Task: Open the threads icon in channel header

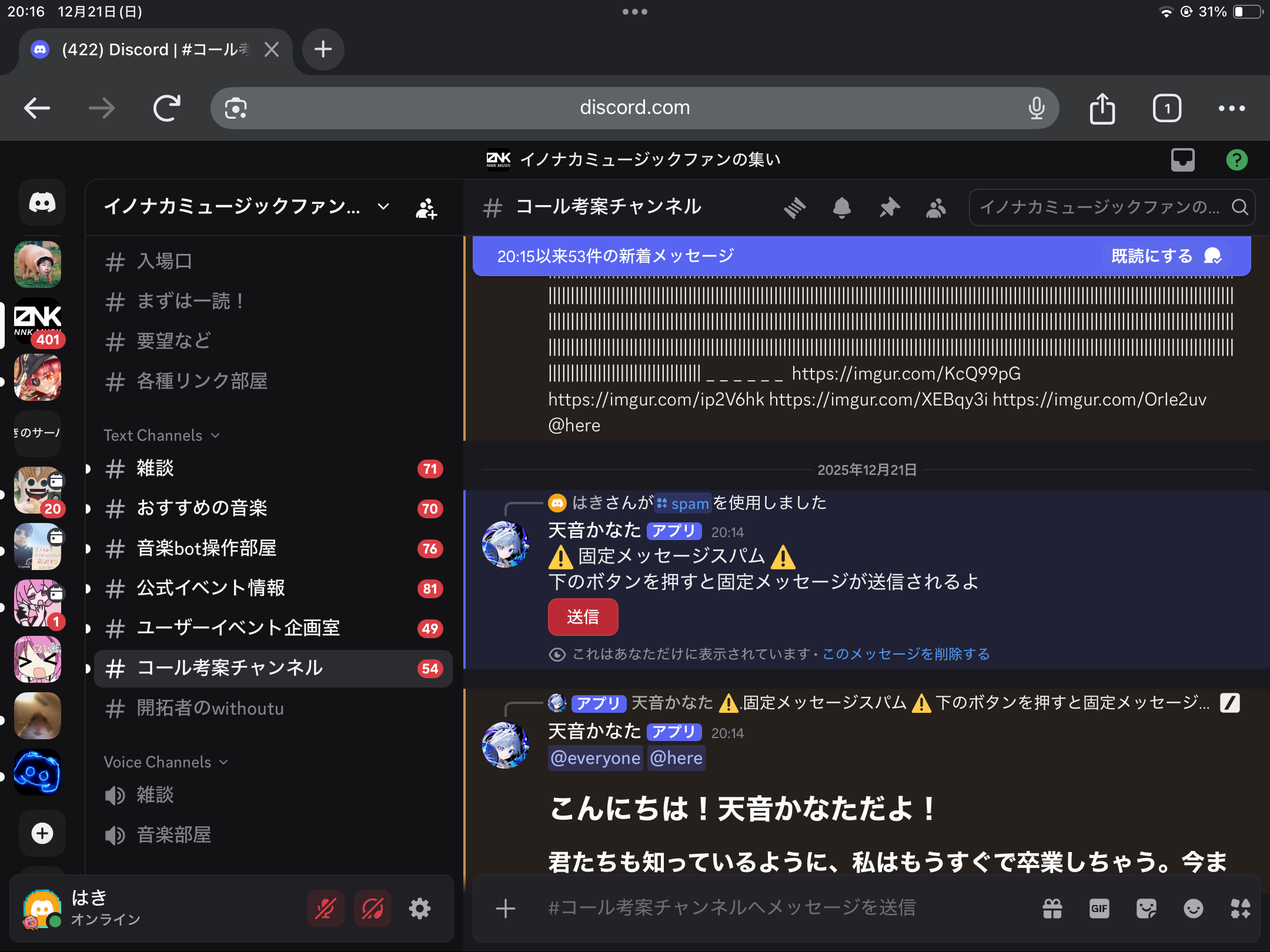Action: click(x=794, y=207)
